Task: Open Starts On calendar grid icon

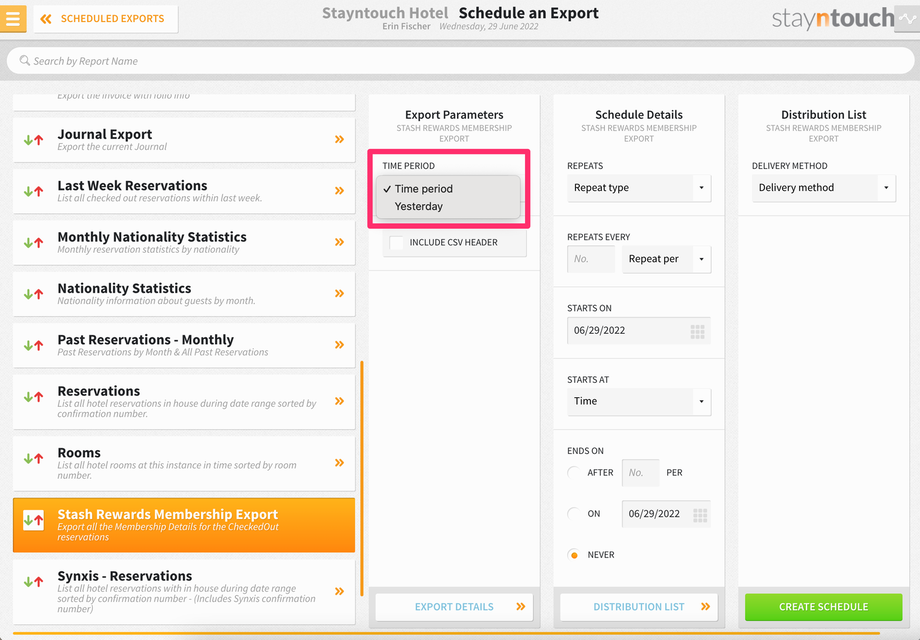Action: [698, 331]
